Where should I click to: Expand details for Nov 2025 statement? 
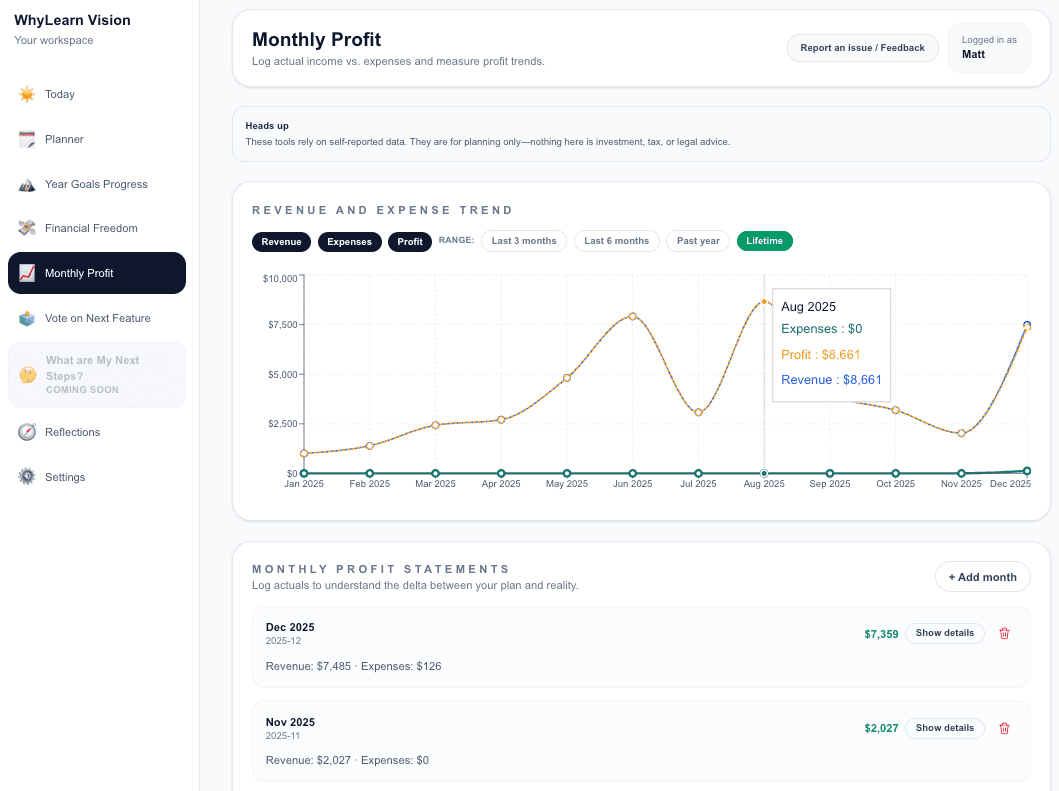click(x=944, y=728)
